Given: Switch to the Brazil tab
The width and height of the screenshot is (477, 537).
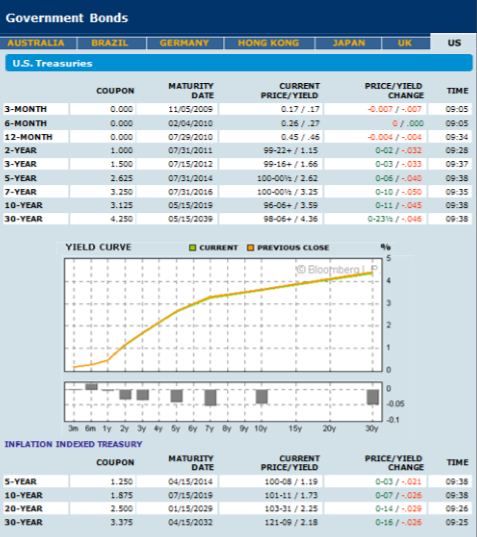Looking at the screenshot, I should click(x=110, y=43).
